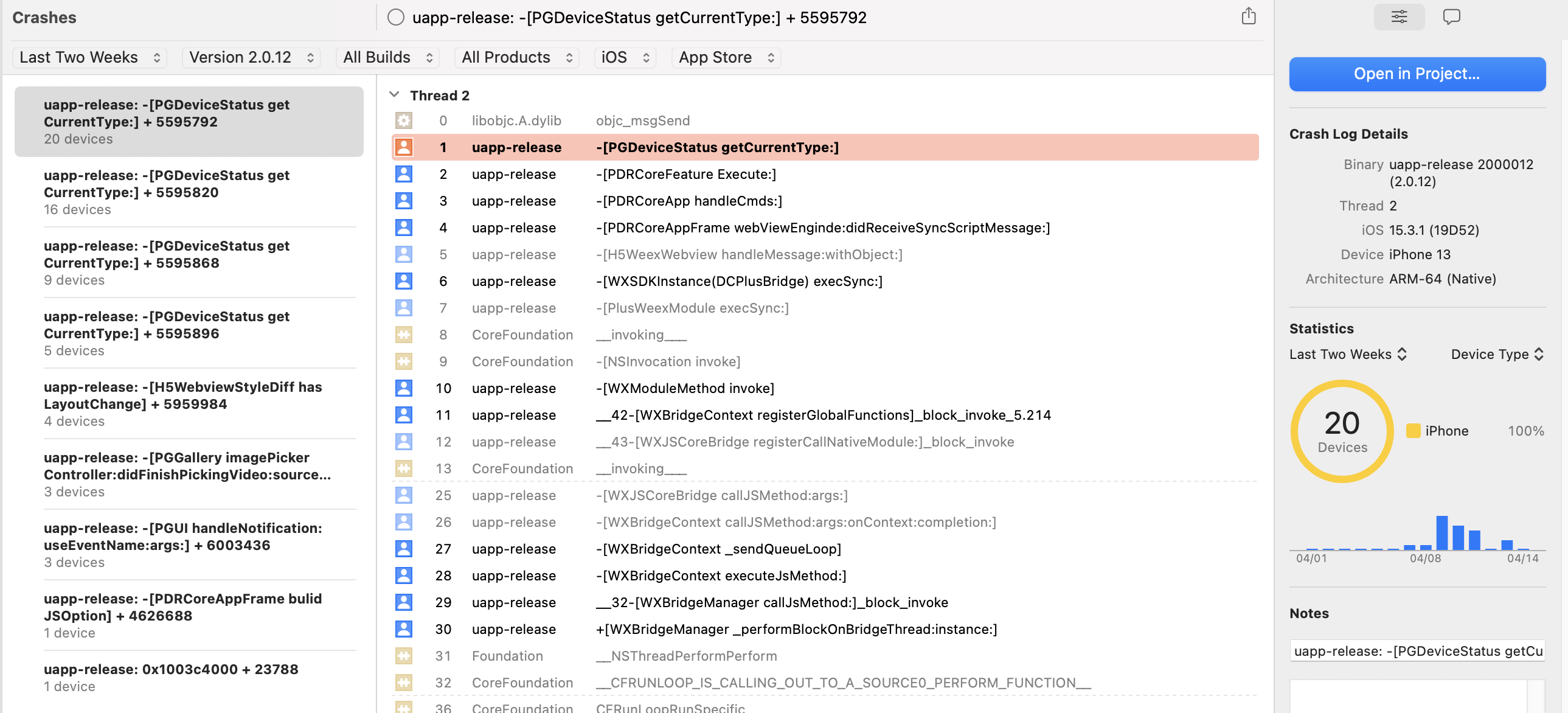Open the feedback speech bubble icon
Screen dimensions: 1568x713
[x=1451, y=16]
